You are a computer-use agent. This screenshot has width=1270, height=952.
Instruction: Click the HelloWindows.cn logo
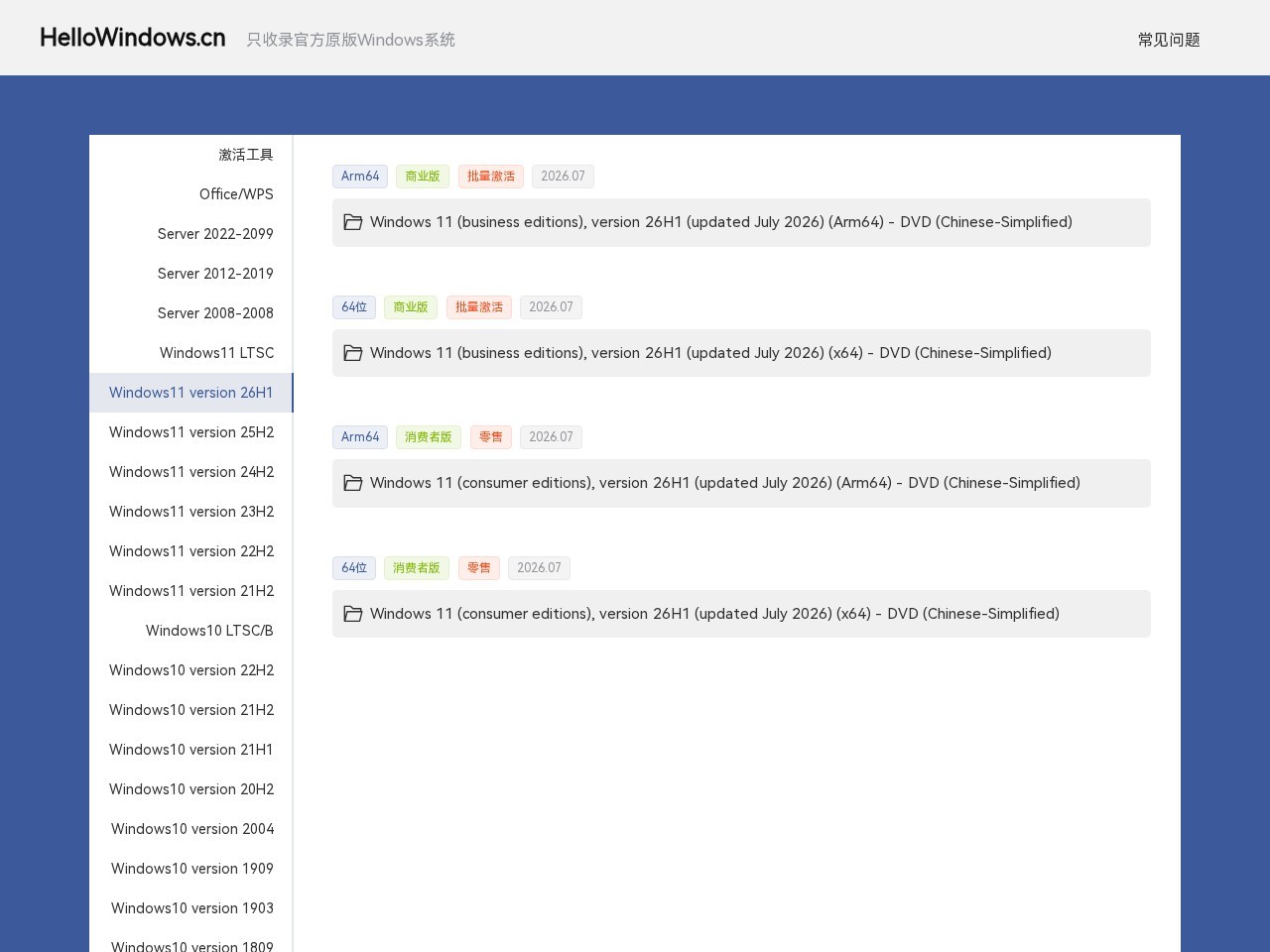point(133,38)
